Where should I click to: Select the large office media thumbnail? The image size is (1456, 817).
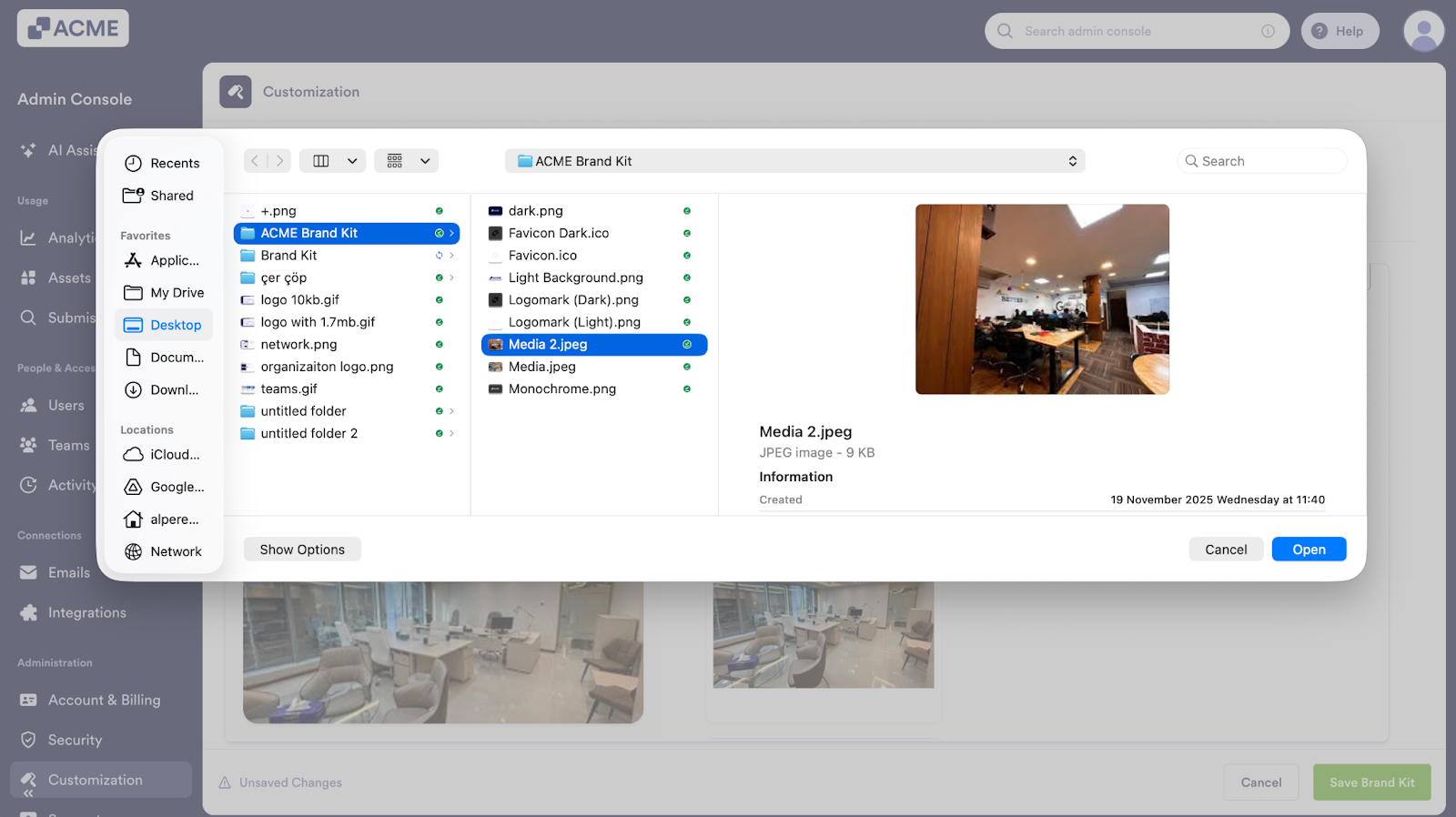point(443,652)
